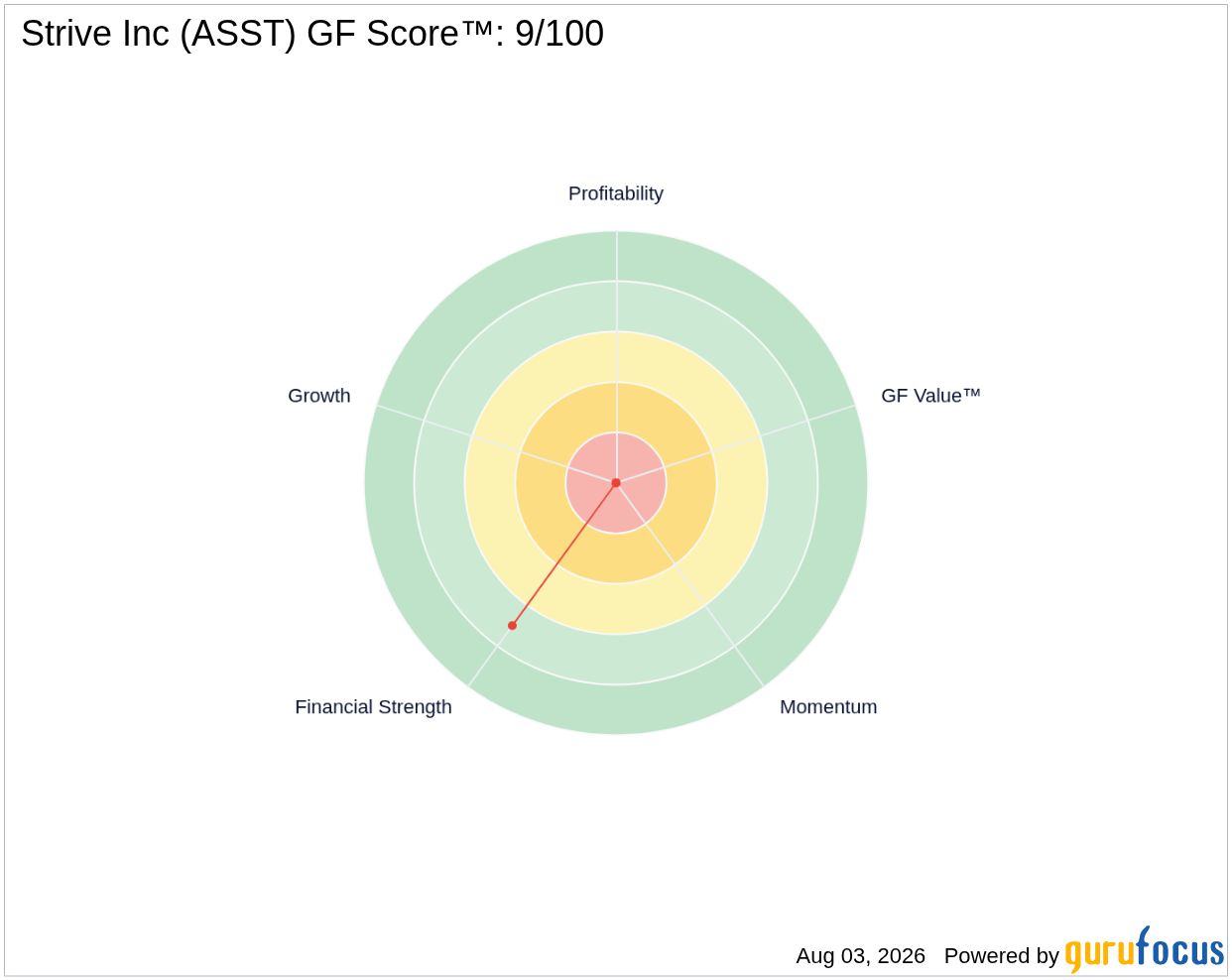This screenshot has width=1232, height=980.
Task: Select the GF Value™ axis label
Action: click(x=930, y=396)
